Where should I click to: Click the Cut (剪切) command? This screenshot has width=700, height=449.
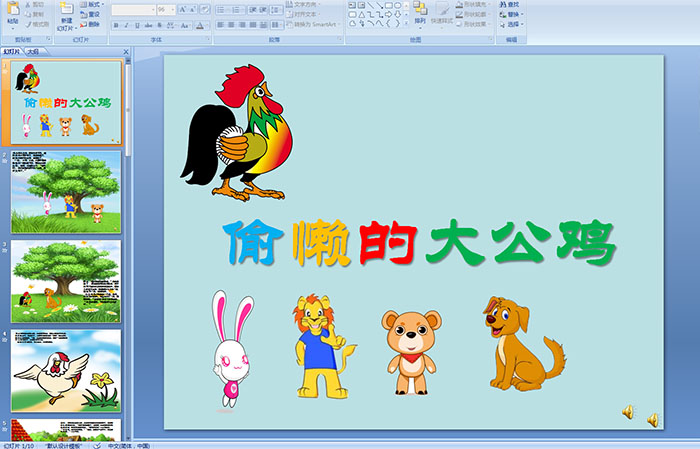pos(35,4)
